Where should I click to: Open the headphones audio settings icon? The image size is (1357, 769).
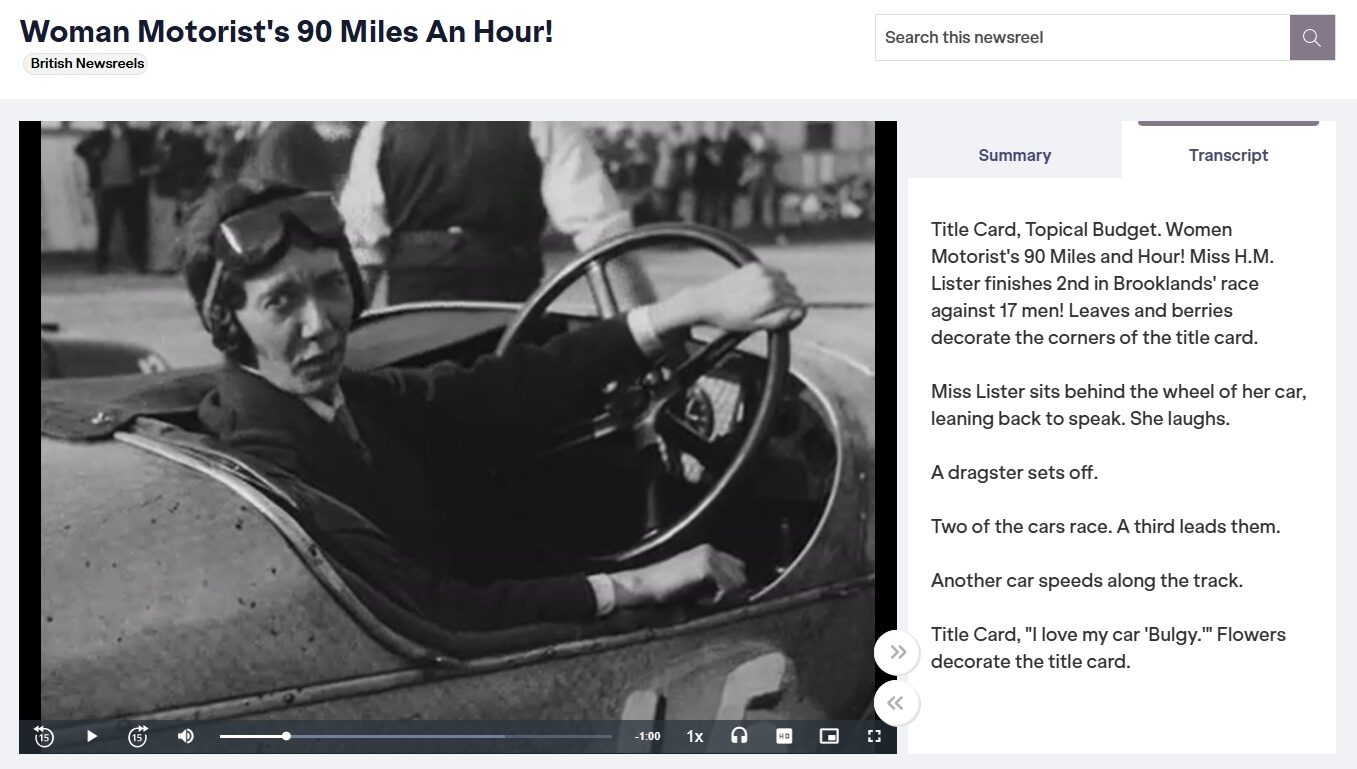(x=739, y=736)
